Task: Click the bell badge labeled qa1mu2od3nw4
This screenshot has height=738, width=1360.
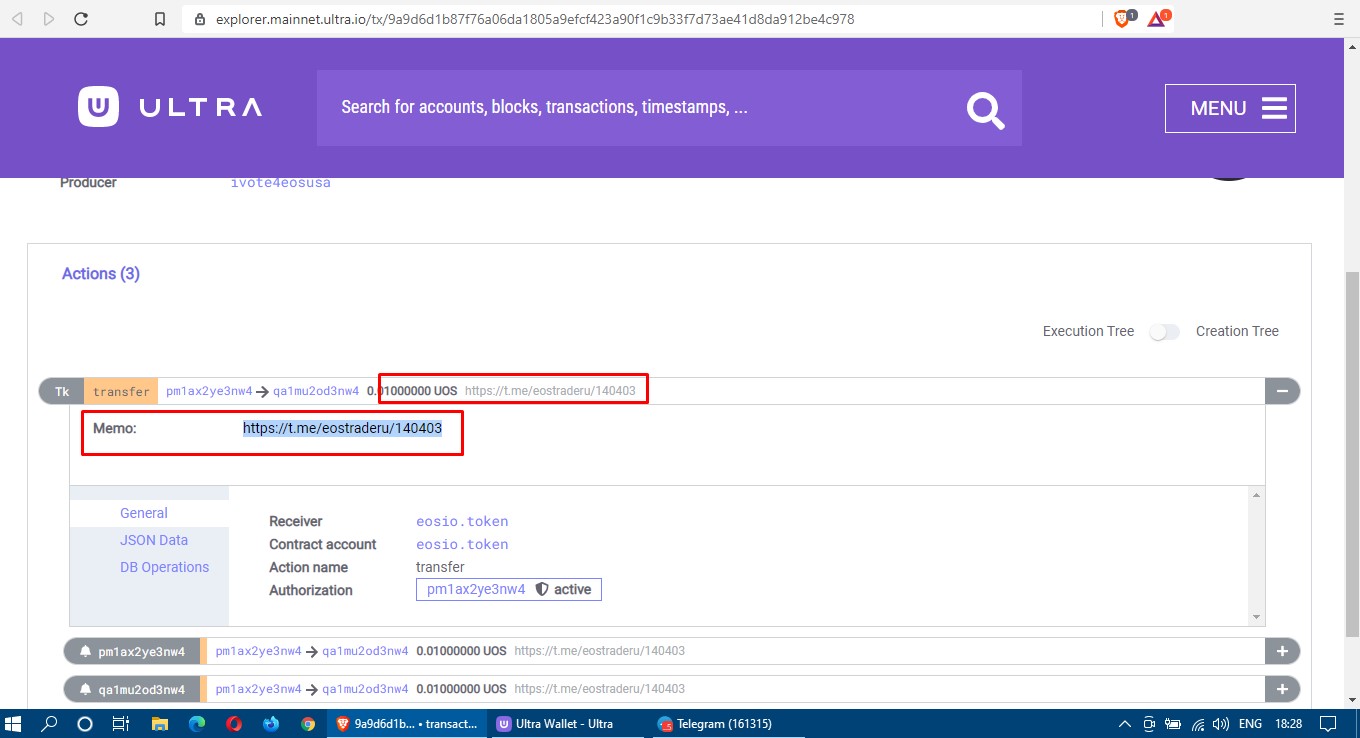Action: (x=132, y=689)
